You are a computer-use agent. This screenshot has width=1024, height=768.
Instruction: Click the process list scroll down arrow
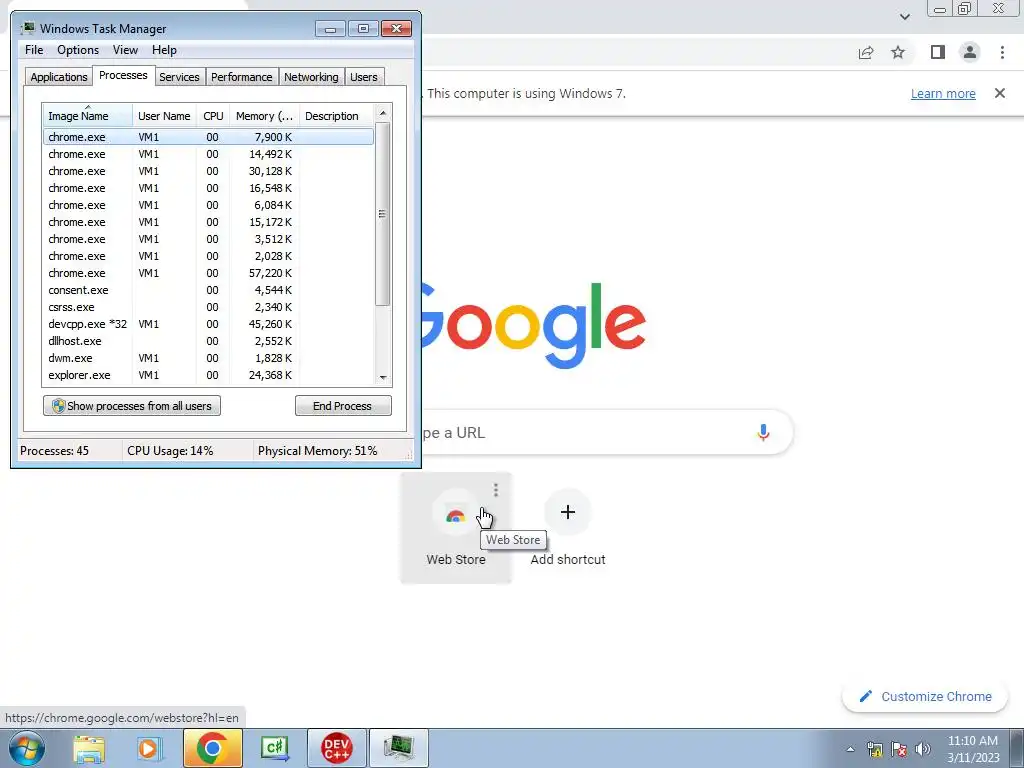coord(383,377)
